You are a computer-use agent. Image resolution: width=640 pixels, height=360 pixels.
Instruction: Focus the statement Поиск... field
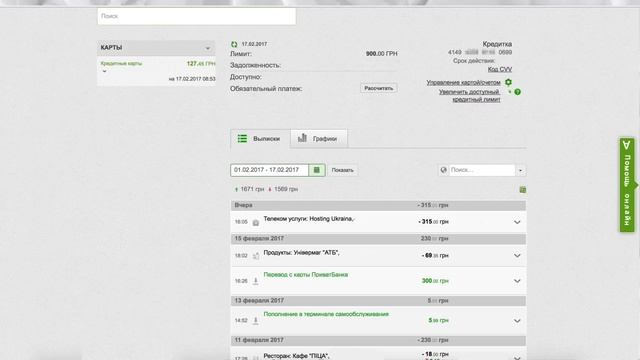point(482,170)
